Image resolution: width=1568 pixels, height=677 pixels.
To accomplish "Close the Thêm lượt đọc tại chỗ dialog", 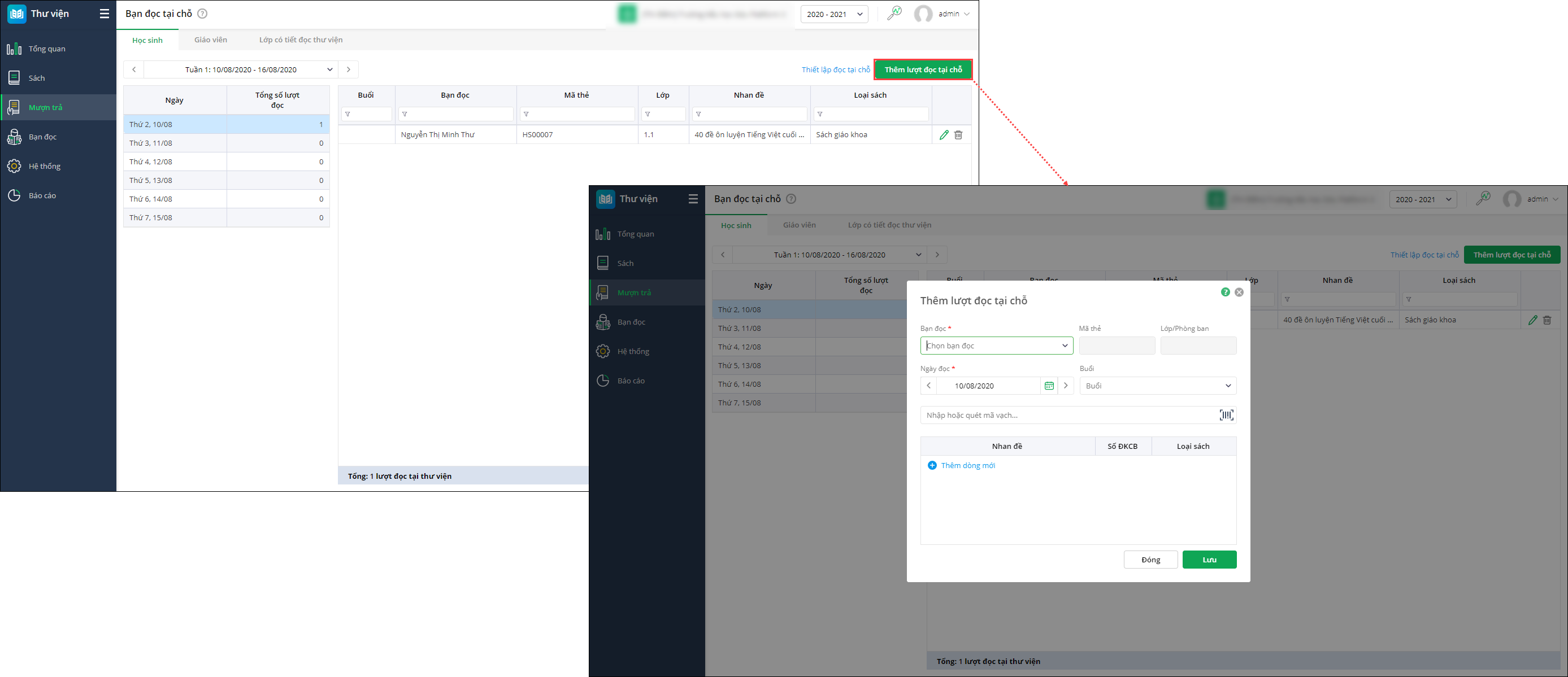I will 1239,292.
